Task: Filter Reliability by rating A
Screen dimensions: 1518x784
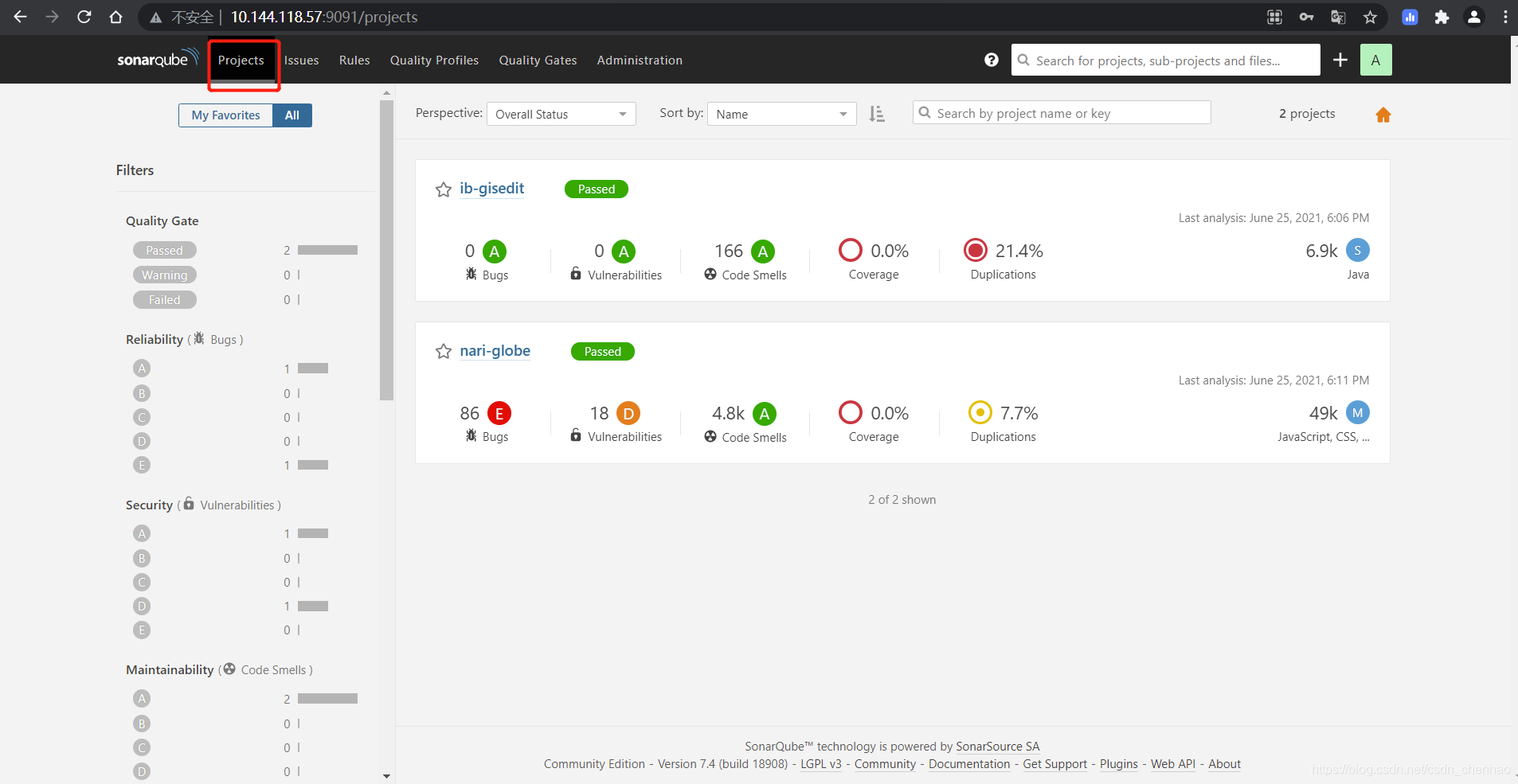Action: pos(142,368)
